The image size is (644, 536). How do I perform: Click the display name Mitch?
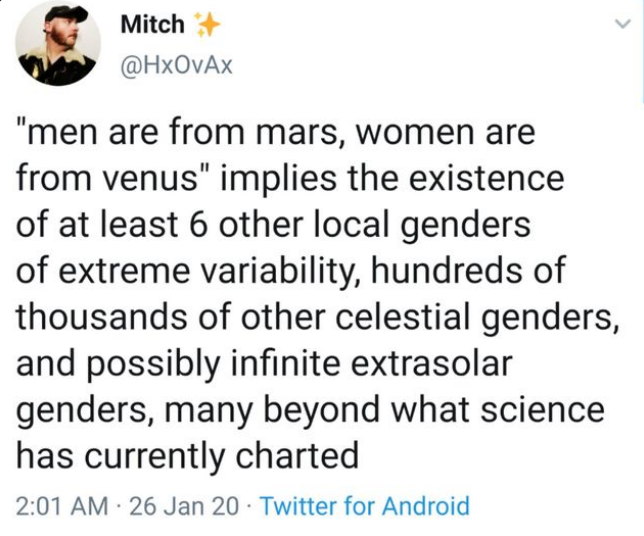pos(151,24)
